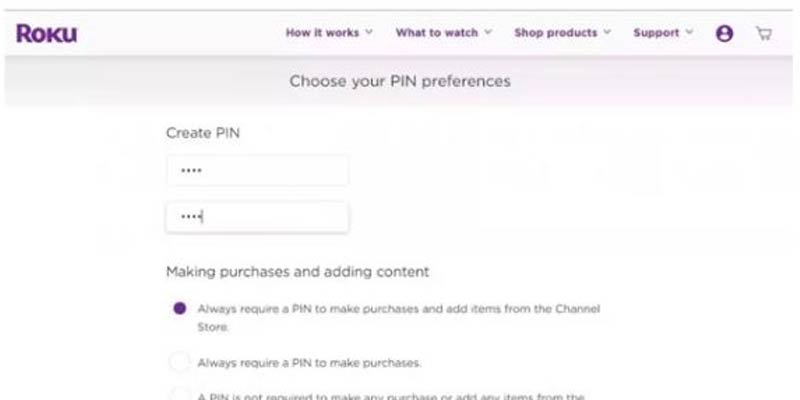
Task: Click the Shop products menu text
Action: 556,33
